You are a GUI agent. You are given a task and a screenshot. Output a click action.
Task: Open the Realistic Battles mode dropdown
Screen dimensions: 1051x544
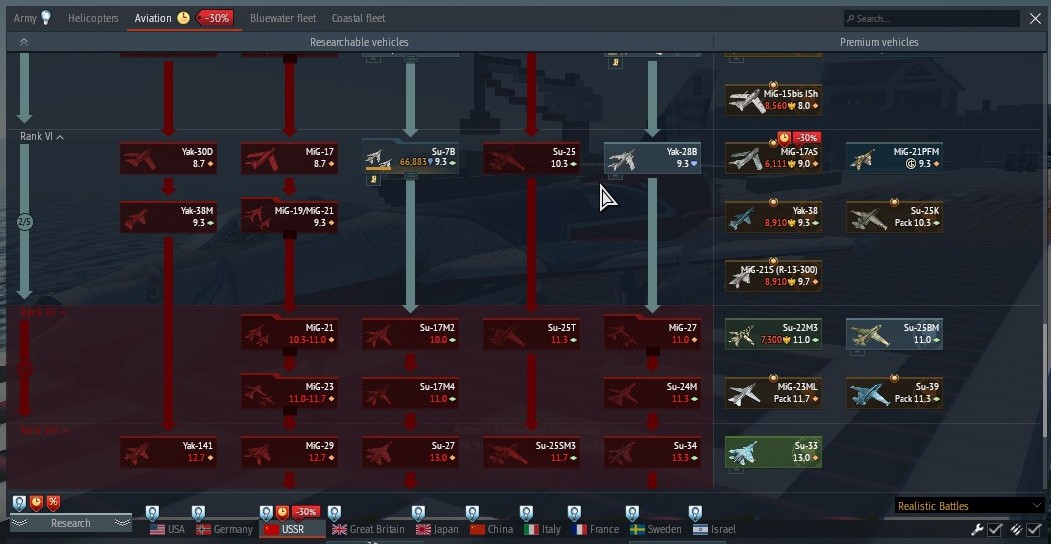click(969, 506)
